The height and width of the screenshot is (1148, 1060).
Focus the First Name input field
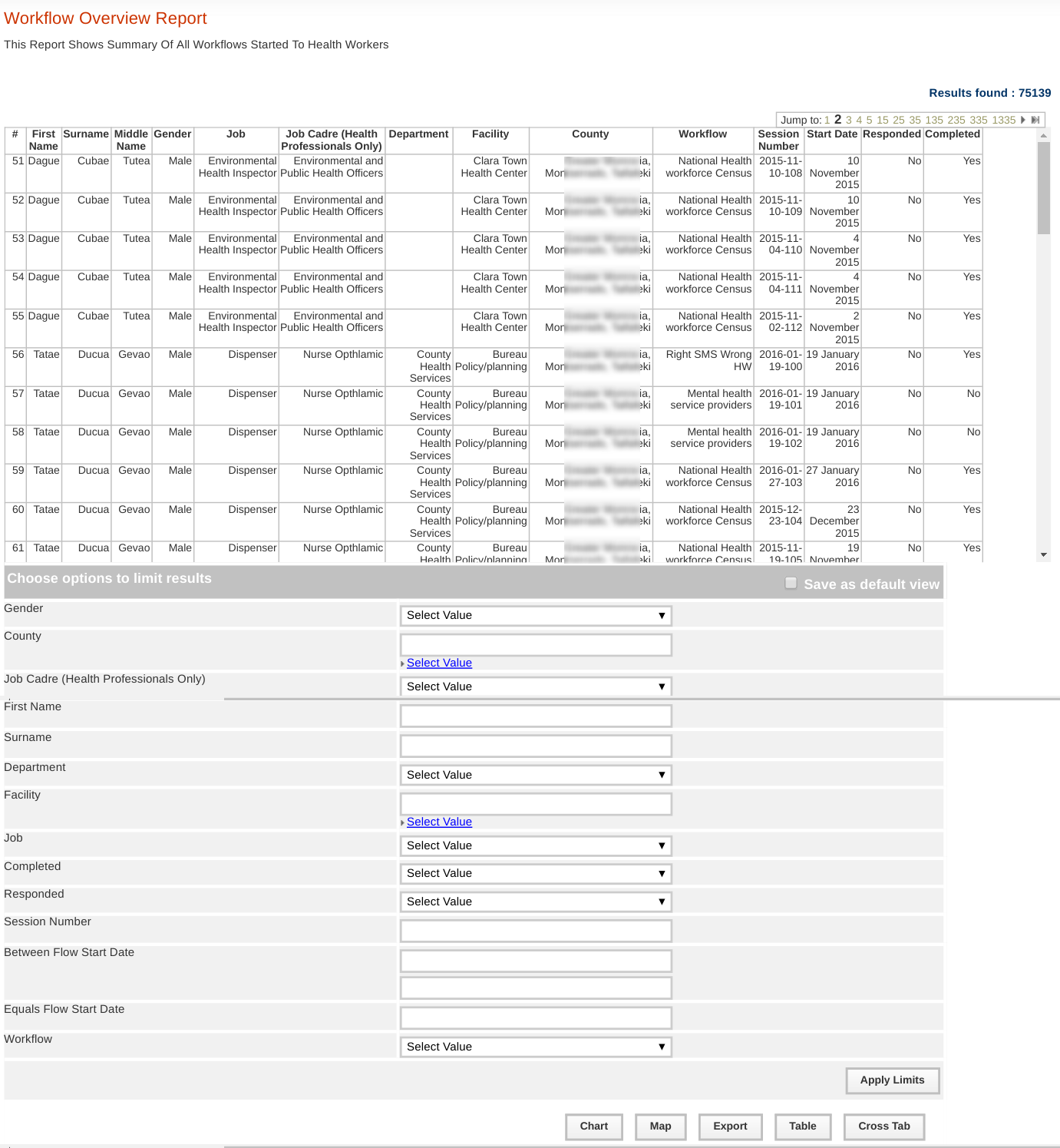click(x=536, y=716)
